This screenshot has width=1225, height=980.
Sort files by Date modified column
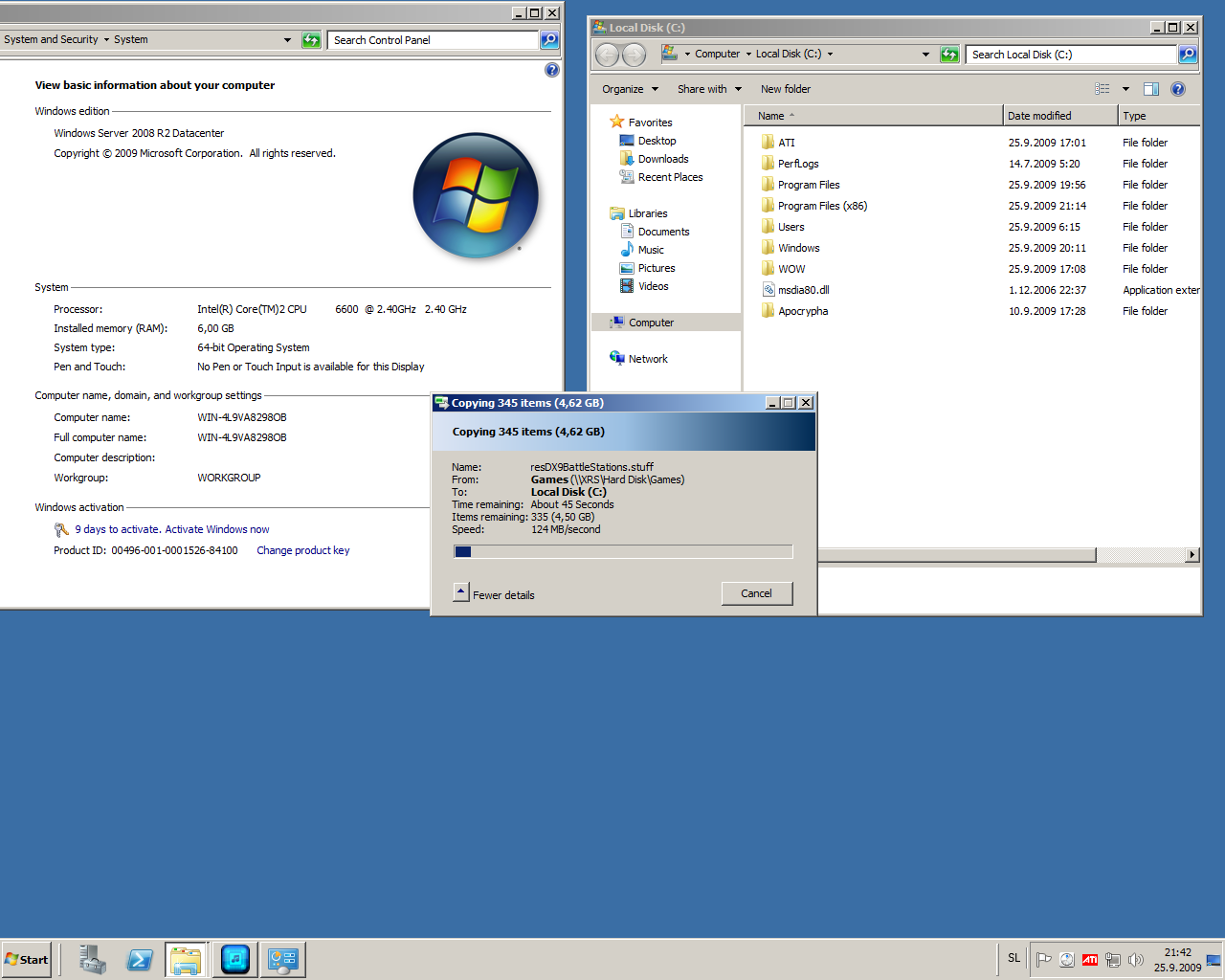click(1060, 116)
